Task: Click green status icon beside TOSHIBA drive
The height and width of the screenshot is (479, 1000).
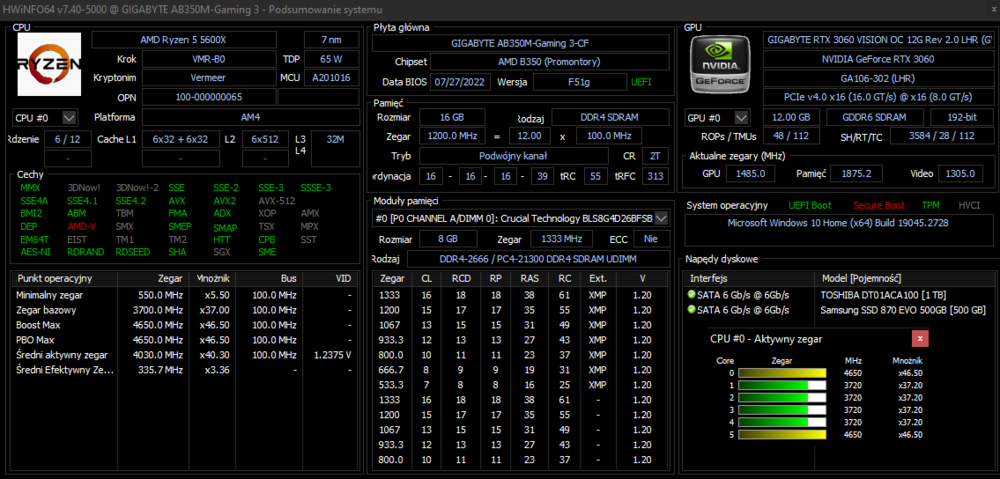Action: (691, 295)
